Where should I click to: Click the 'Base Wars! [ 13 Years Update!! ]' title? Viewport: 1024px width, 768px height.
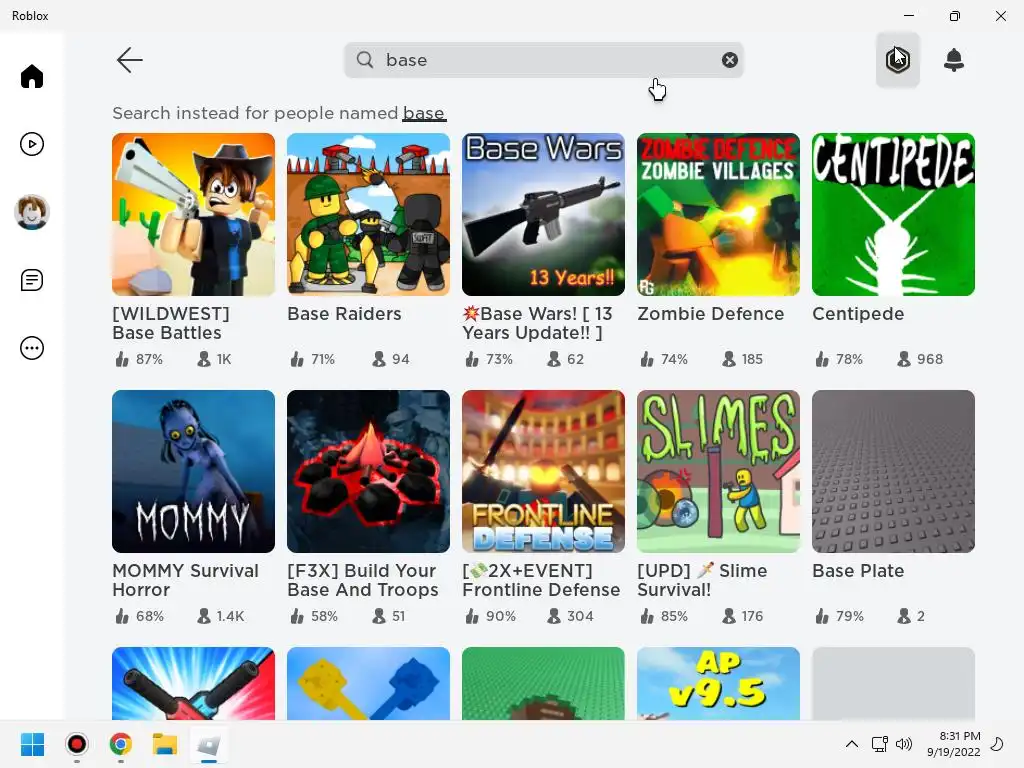tap(537, 323)
